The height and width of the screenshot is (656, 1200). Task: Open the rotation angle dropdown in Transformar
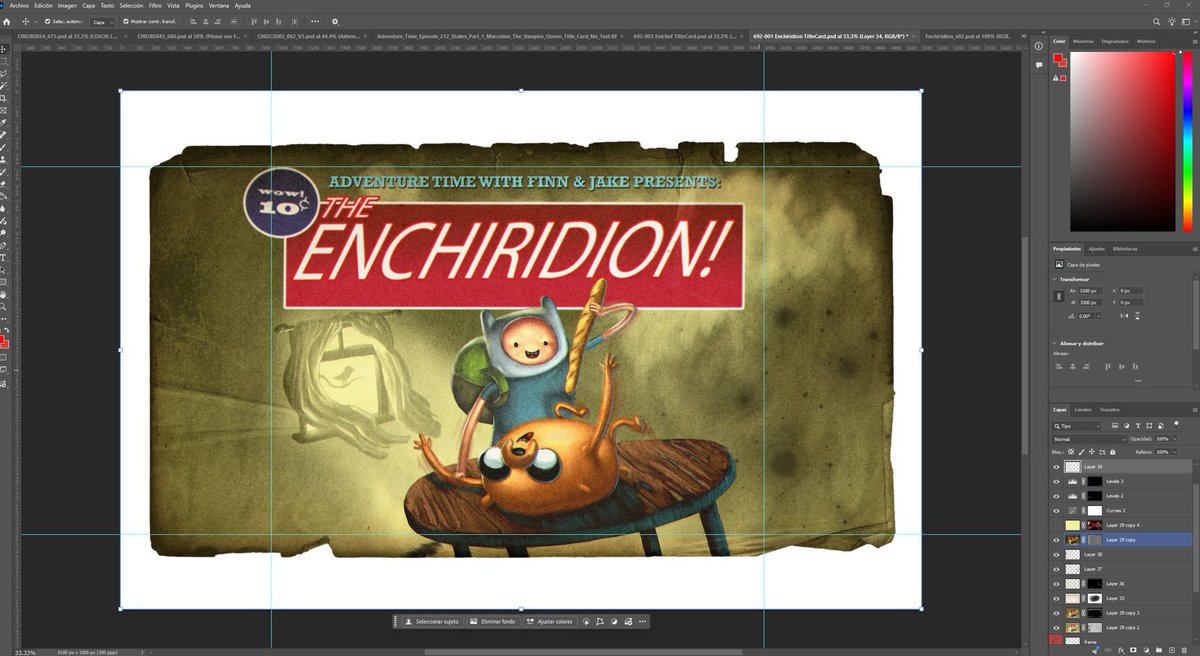(1101, 315)
